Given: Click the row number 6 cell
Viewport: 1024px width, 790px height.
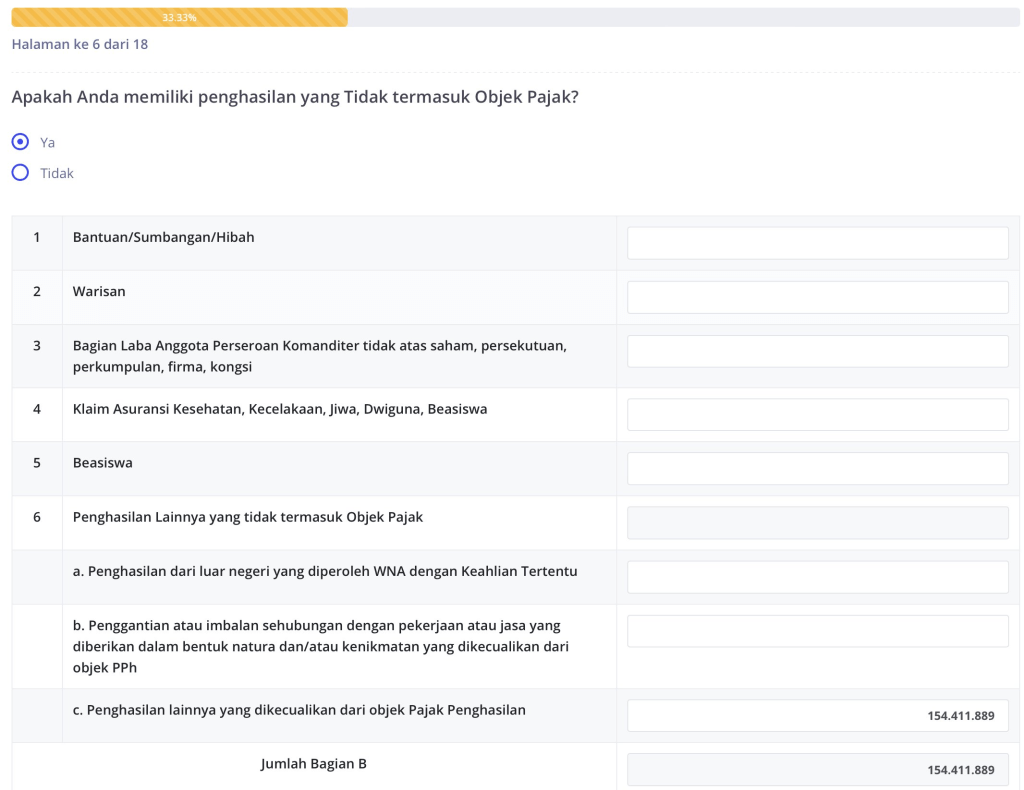Looking at the screenshot, I should point(37,518).
